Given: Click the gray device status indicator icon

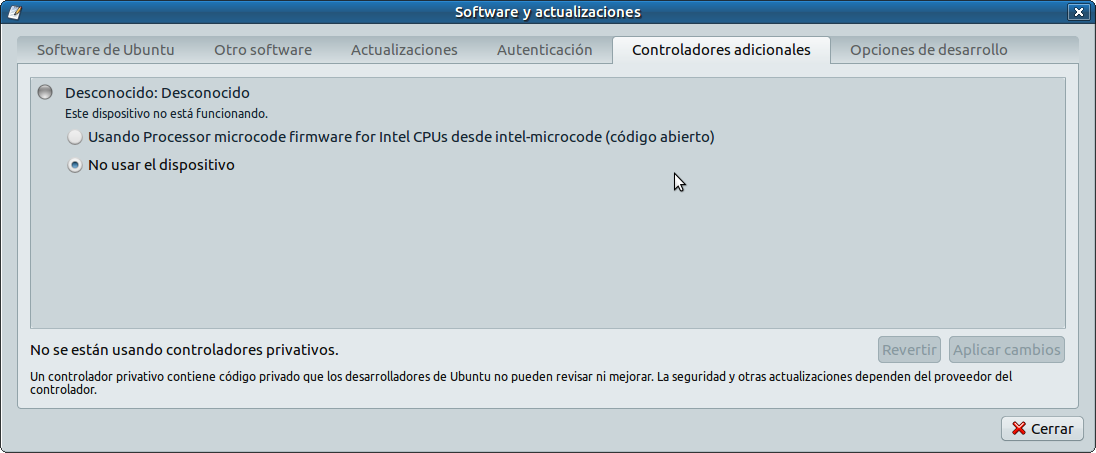Looking at the screenshot, I should point(45,92).
